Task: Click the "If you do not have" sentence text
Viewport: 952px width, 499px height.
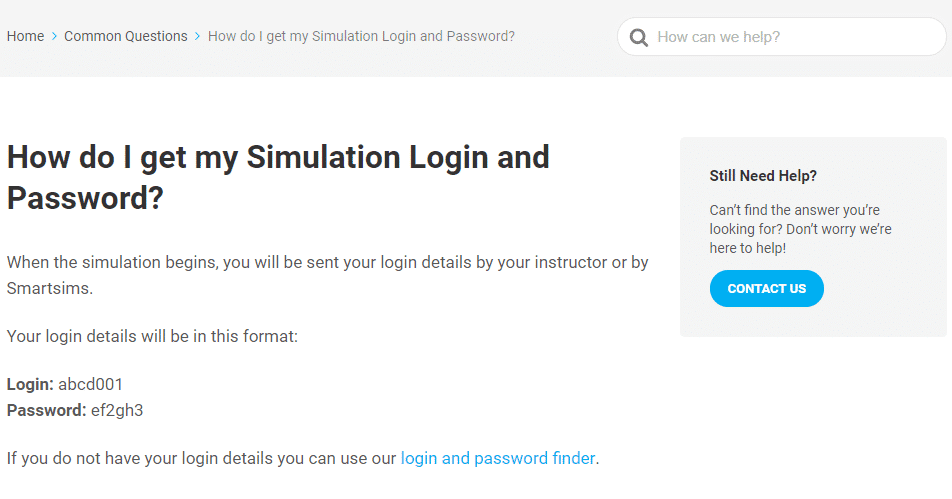Action: pyautogui.click(x=202, y=458)
